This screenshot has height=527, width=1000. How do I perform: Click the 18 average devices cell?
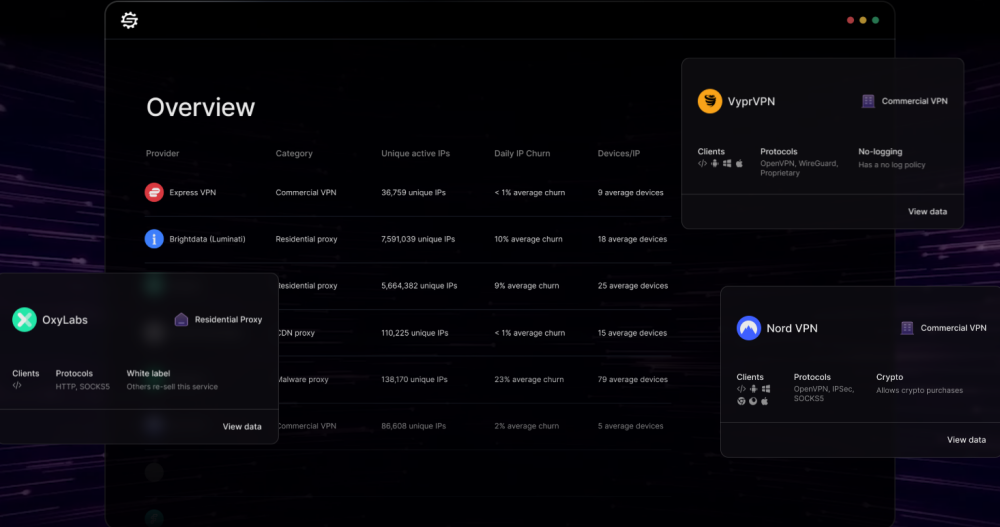(x=632, y=239)
